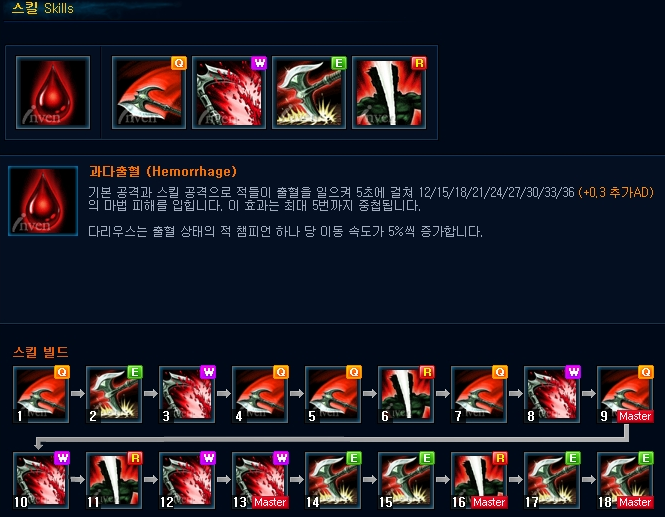Screen dimensions: 665x517
Task: Click skill build step 14 E icon
Action: tap(333, 480)
